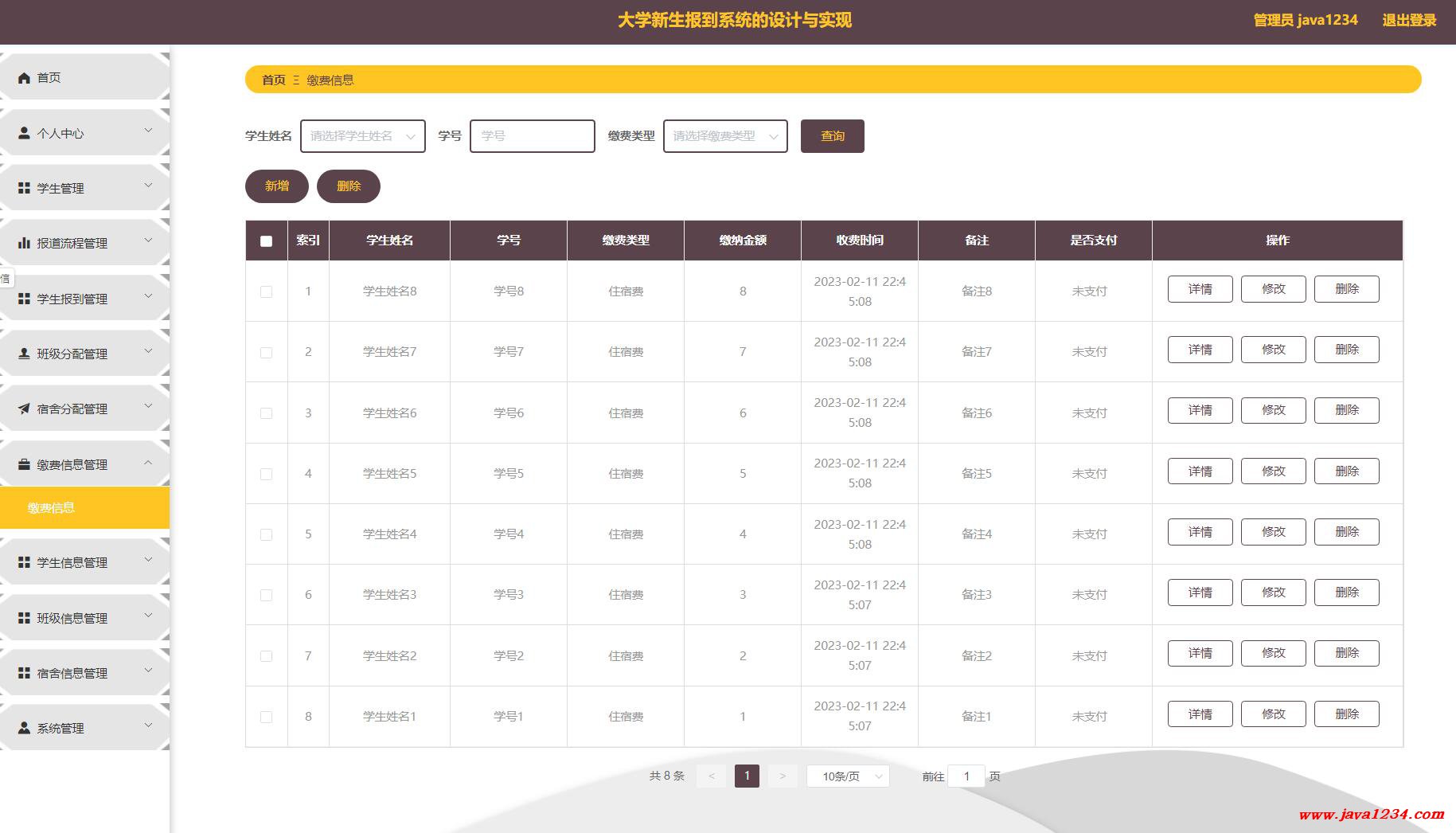The height and width of the screenshot is (833, 1456).
Task: Expand the 个人中心 menu chevron
Action: (x=148, y=130)
